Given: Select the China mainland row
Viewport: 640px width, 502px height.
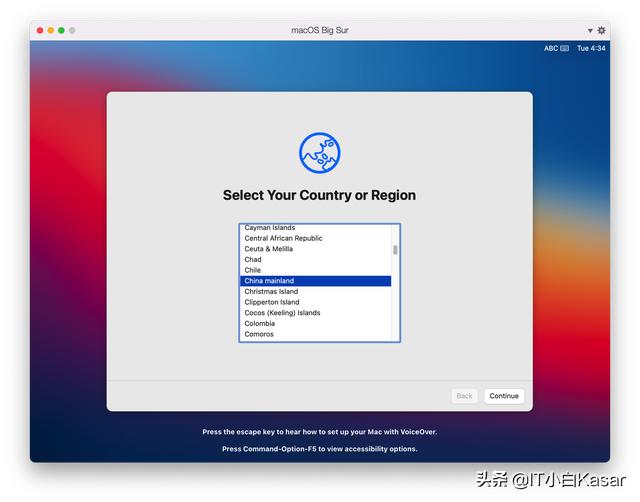Looking at the screenshot, I should click(315, 281).
